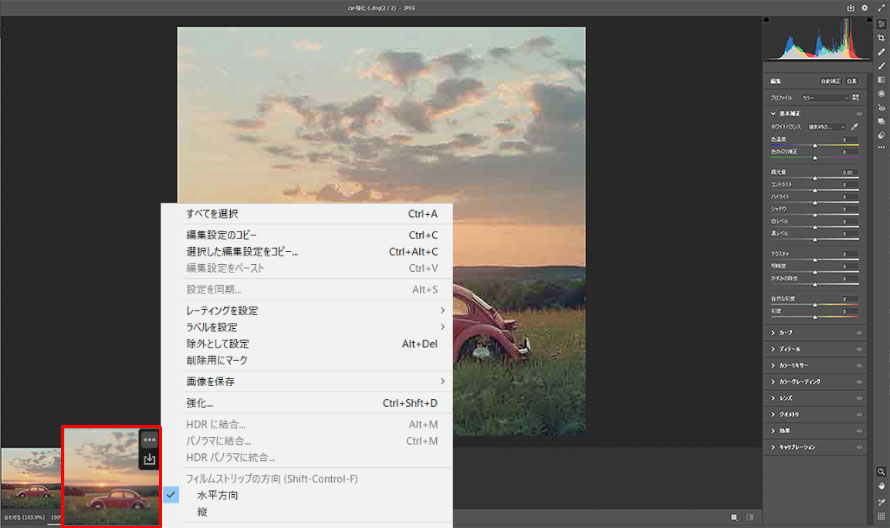The height and width of the screenshot is (528, 890).
Task: Click the save icon on the filmstrip thumbnail
Action: [x=149, y=459]
